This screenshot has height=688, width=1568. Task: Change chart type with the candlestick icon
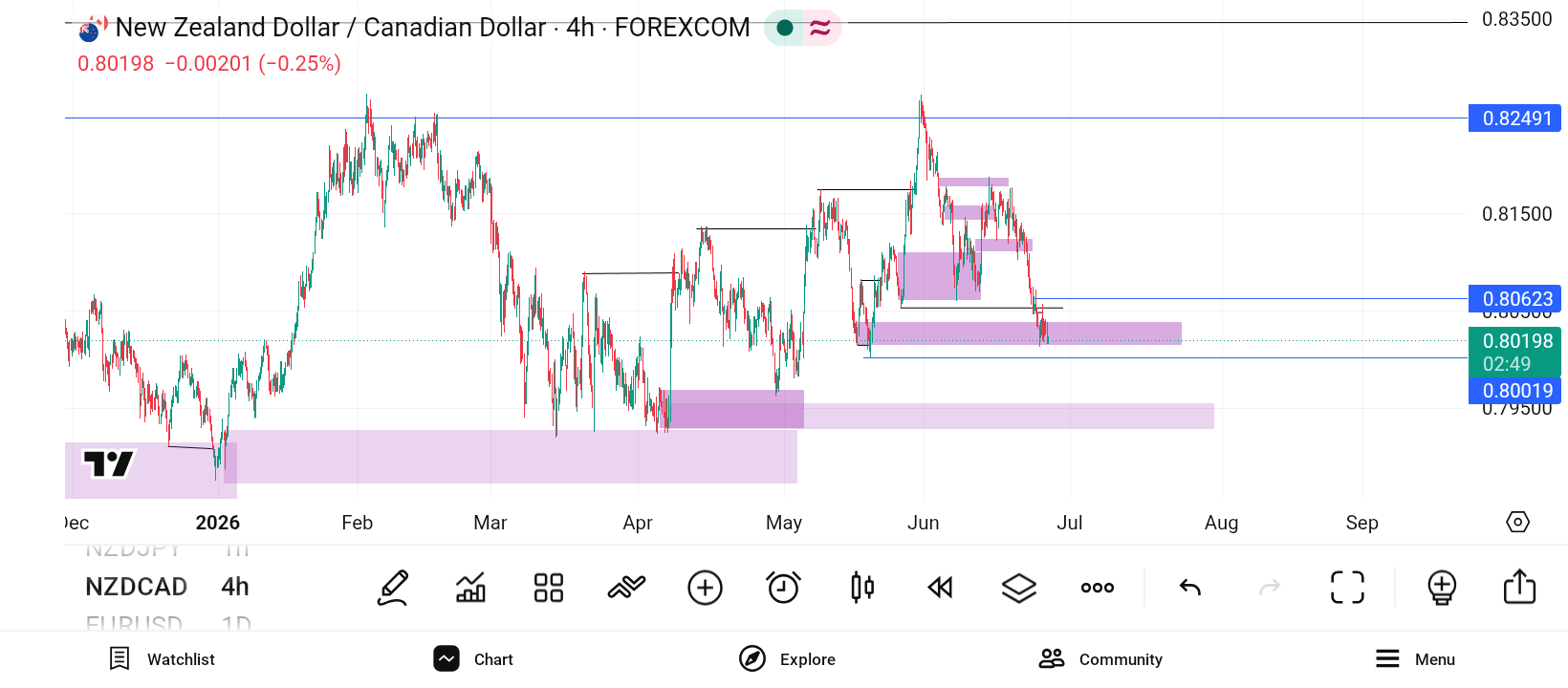tap(862, 588)
